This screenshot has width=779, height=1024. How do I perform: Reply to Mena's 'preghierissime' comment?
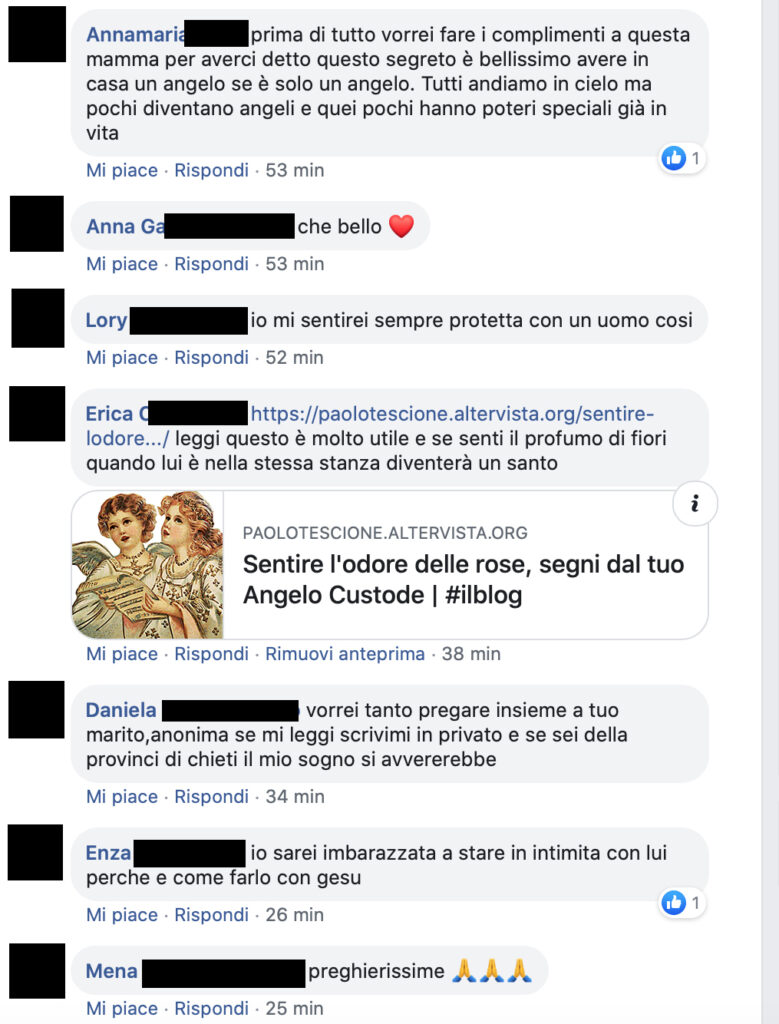(212, 1008)
